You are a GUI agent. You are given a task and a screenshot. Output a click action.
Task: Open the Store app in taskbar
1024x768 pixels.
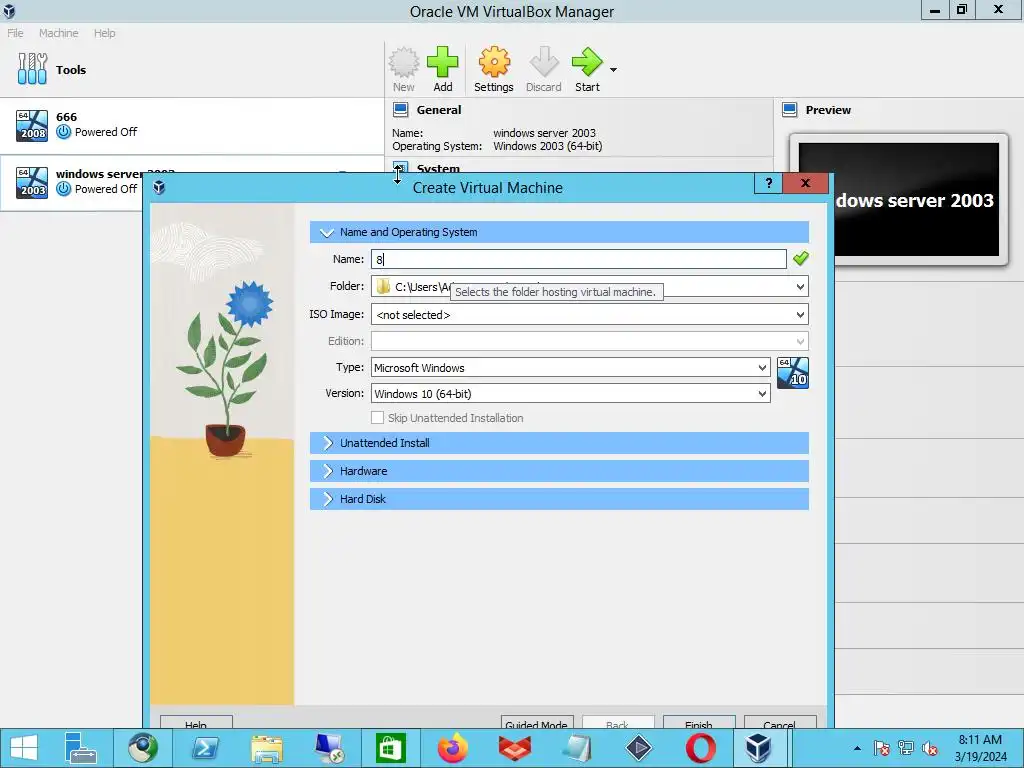tap(391, 748)
